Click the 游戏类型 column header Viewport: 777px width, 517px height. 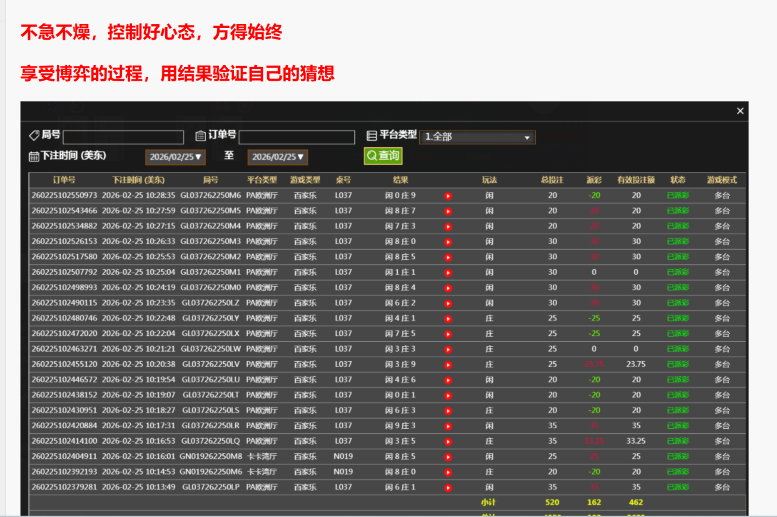pyautogui.click(x=305, y=180)
